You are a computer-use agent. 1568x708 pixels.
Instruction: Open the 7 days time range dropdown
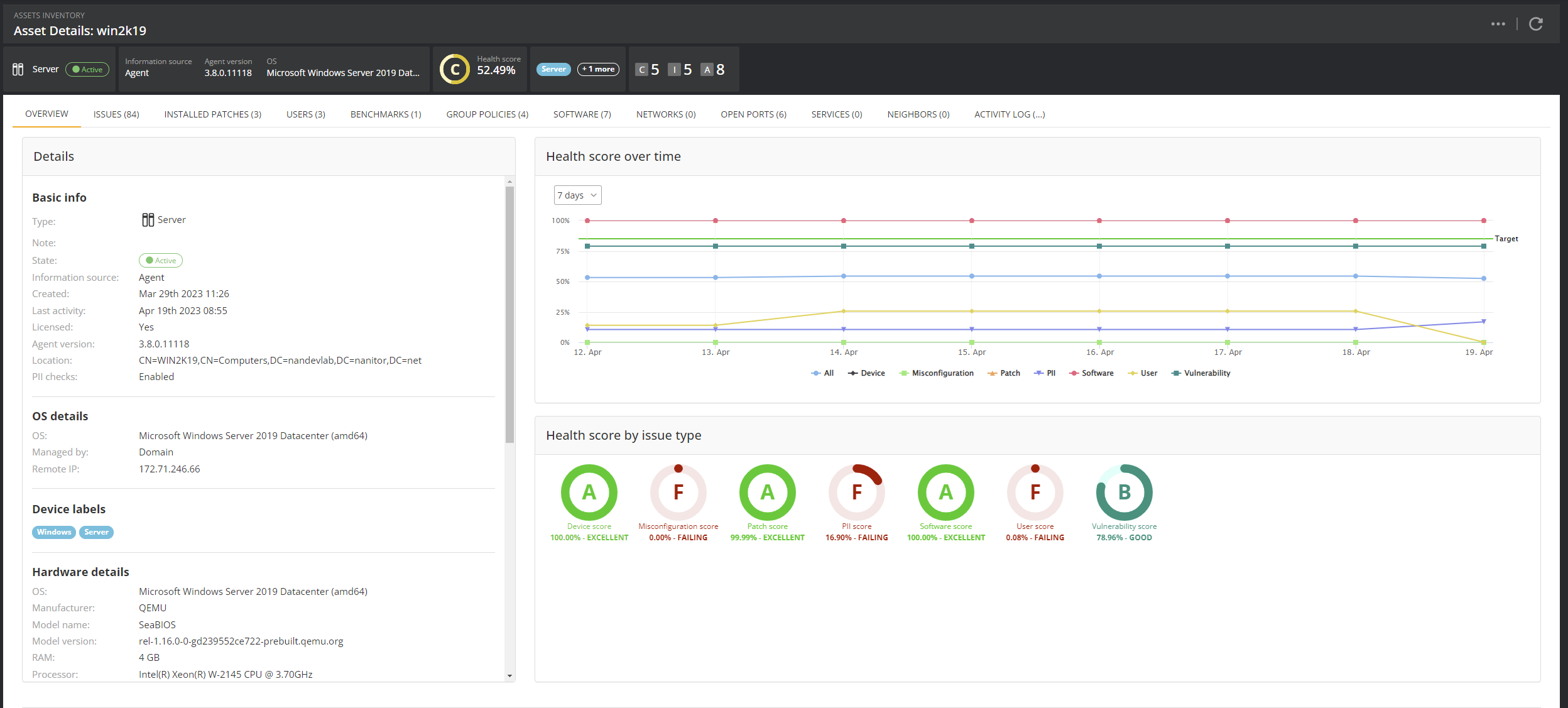coord(577,195)
